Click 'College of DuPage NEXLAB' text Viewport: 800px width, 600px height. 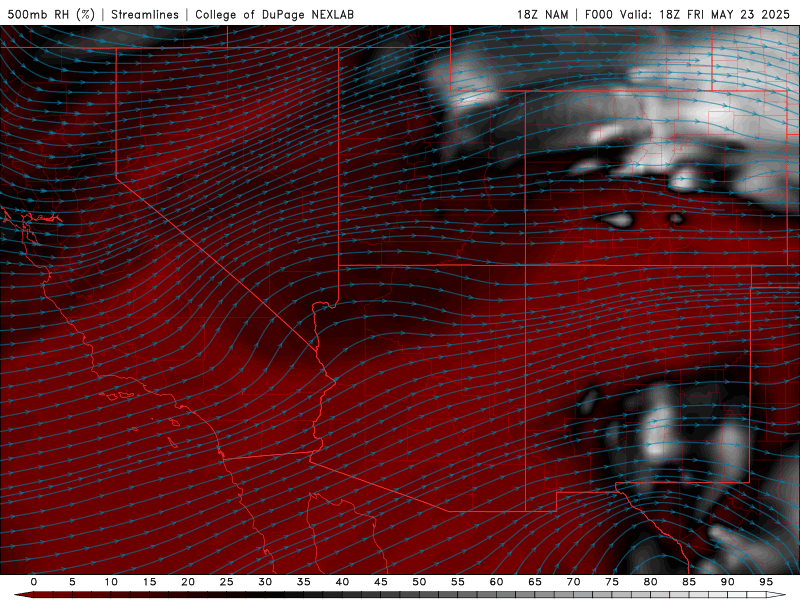(274, 14)
